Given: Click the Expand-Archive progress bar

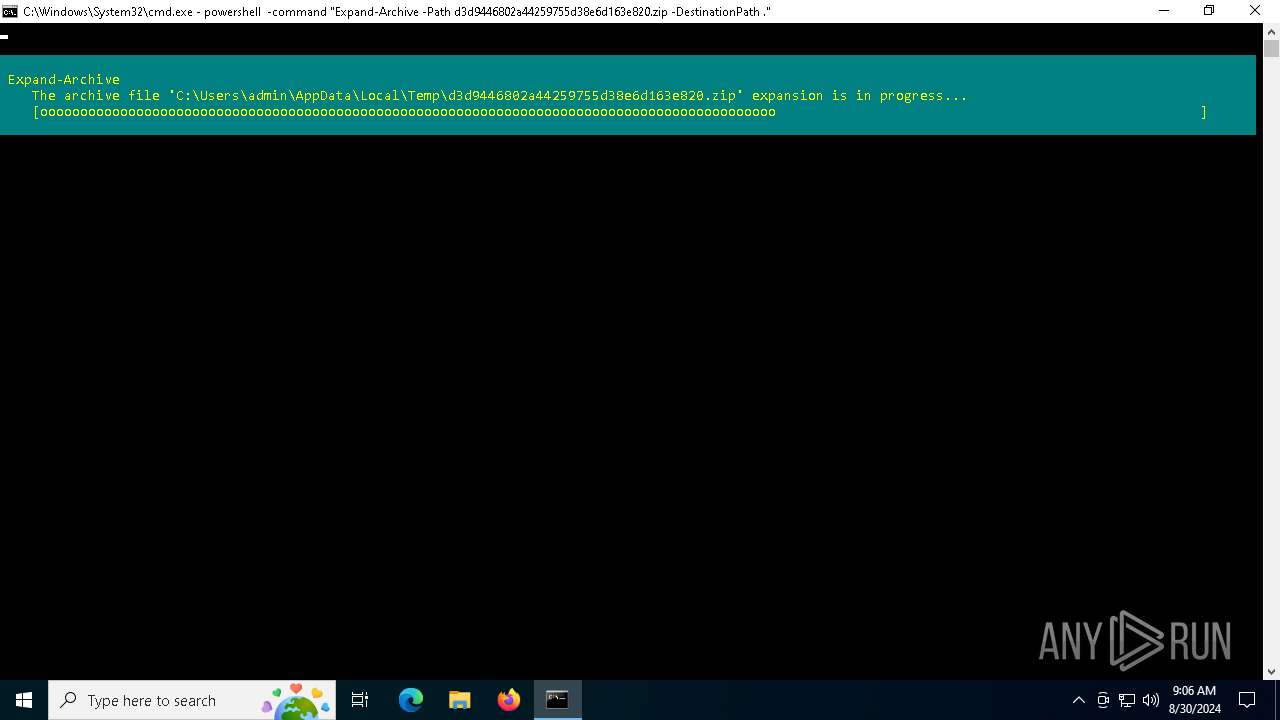Looking at the screenshot, I should [620, 112].
